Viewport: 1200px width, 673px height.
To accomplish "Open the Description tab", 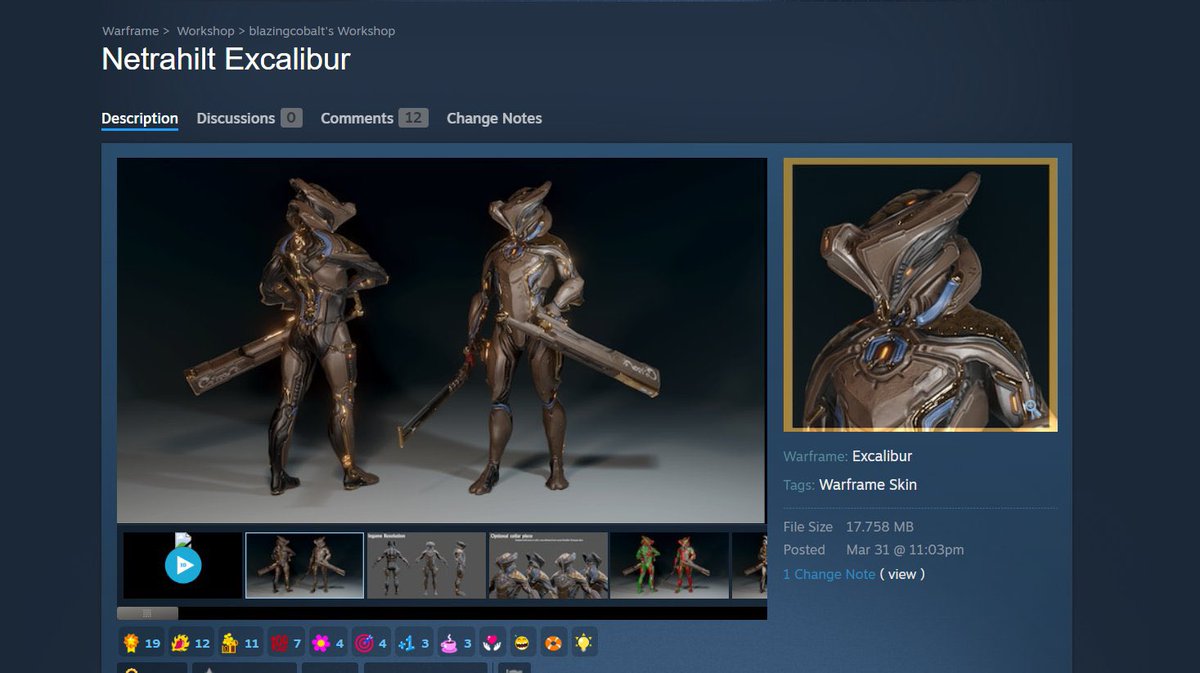I will (x=140, y=118).
